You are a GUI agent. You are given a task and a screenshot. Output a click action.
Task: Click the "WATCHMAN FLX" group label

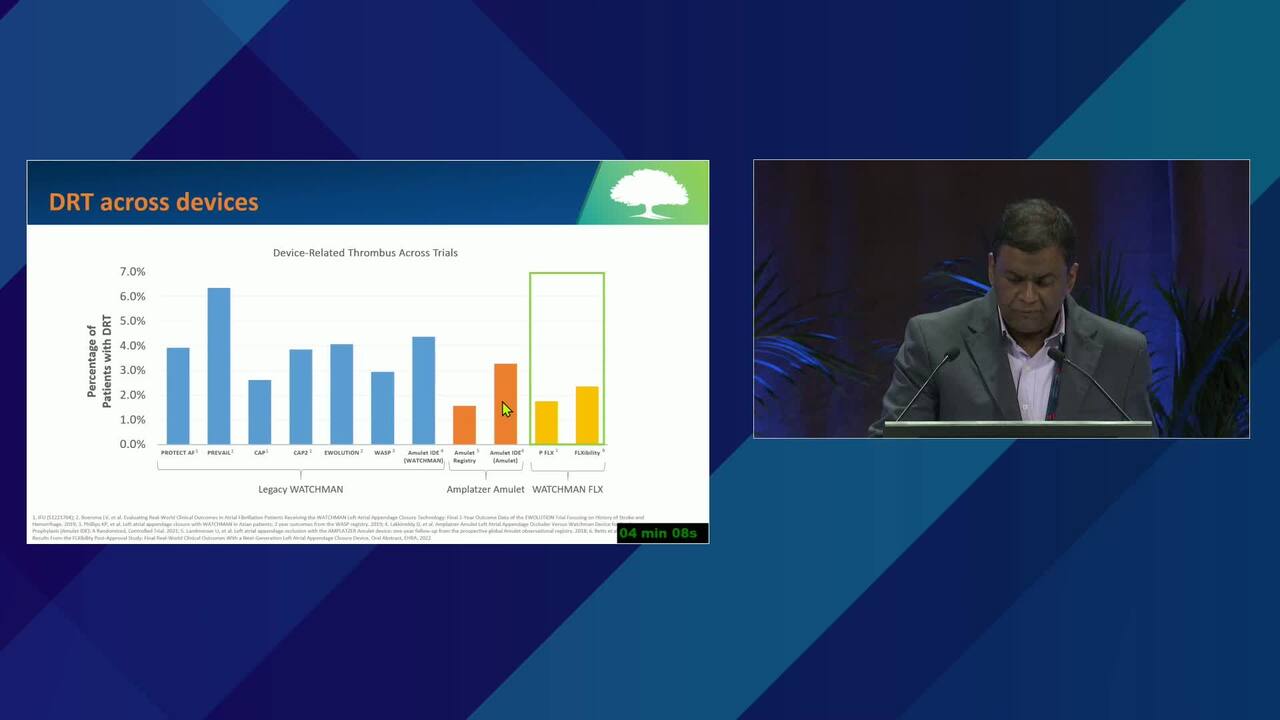pos(567,489)
